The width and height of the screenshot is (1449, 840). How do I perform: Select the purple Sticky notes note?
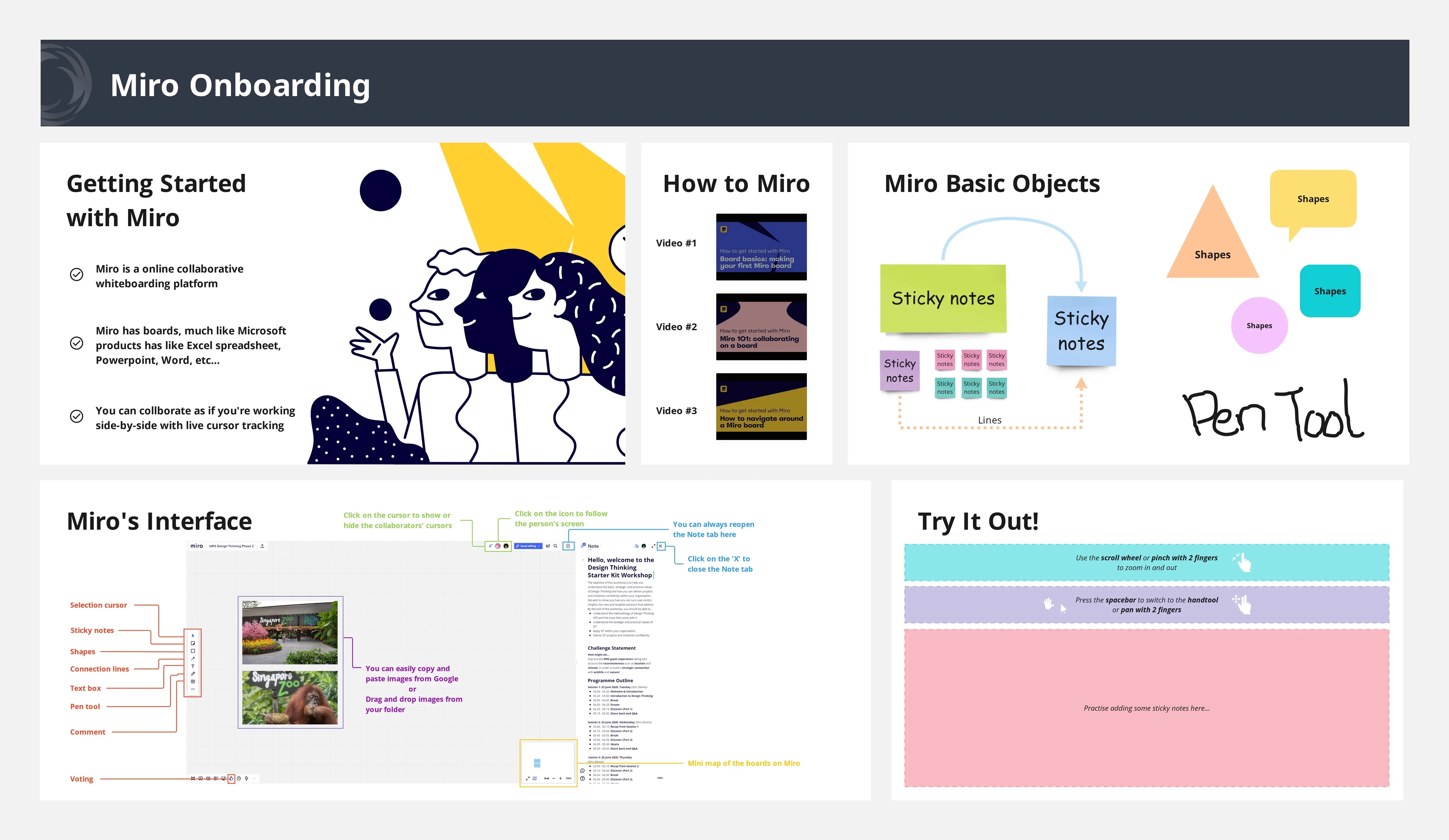tap(900, 371)
